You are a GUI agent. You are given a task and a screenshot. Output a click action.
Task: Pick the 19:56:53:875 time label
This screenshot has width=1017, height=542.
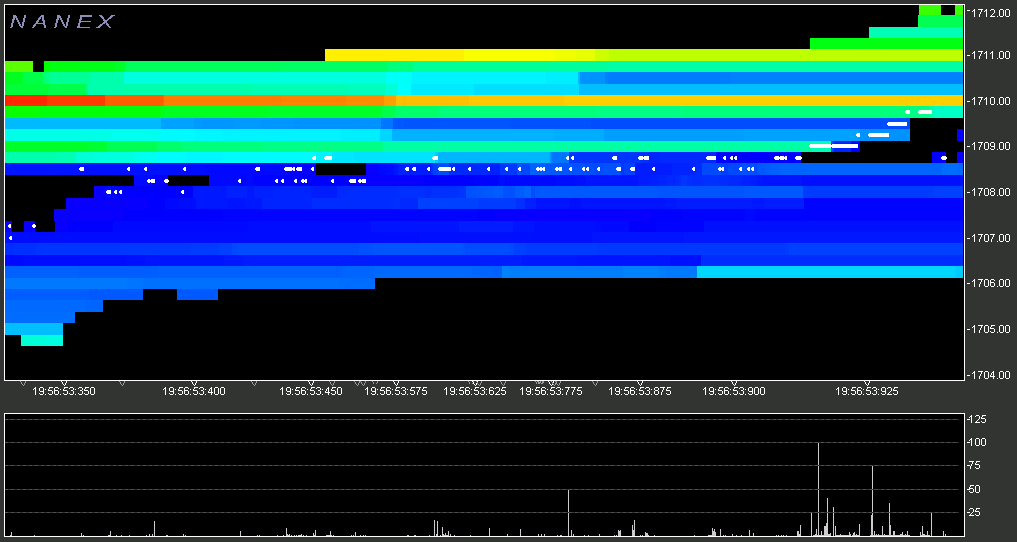pyautogui.click(x=640, y=392)
